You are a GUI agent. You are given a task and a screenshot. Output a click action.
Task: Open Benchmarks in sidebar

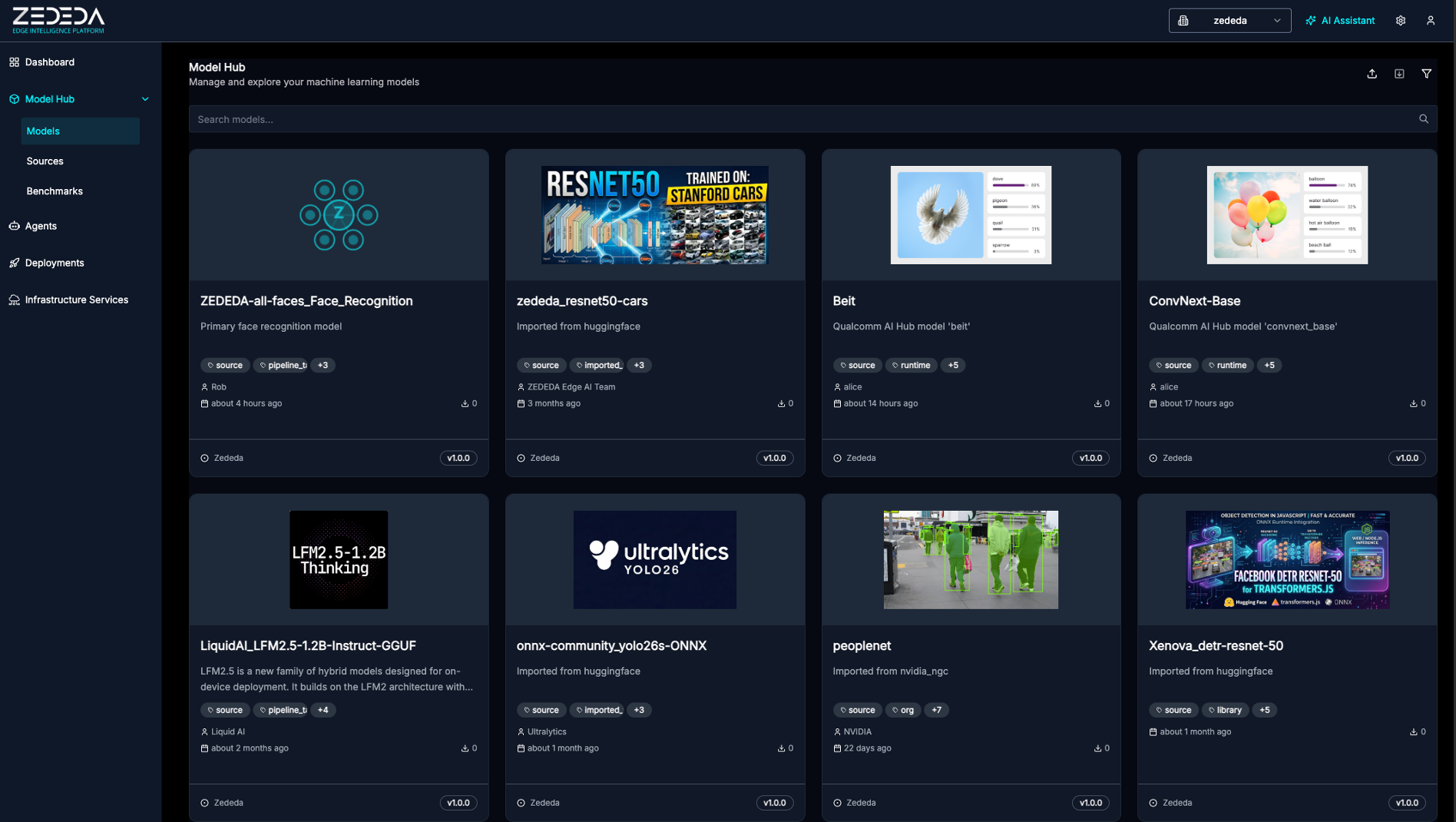coord(55,191)
